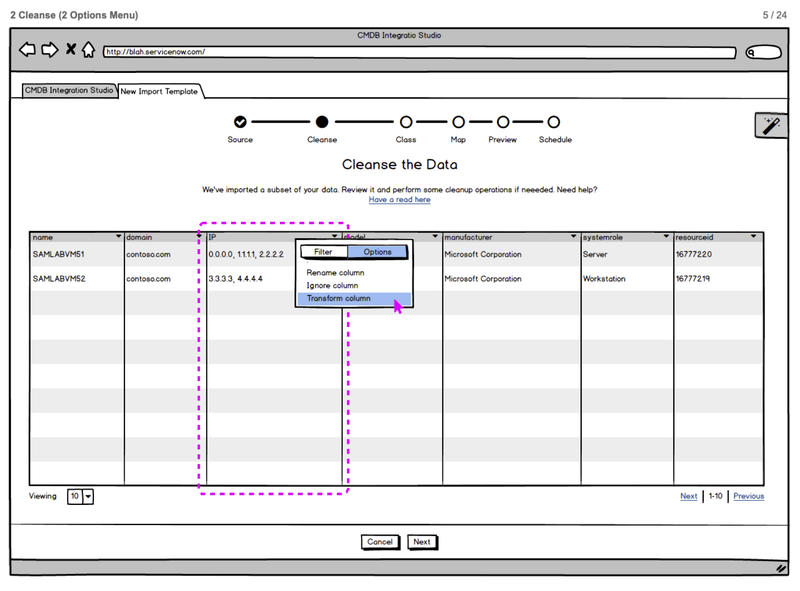
Task: Switch to Filter tab in popup
Action: pyautogui.click(x=323, y=252)
